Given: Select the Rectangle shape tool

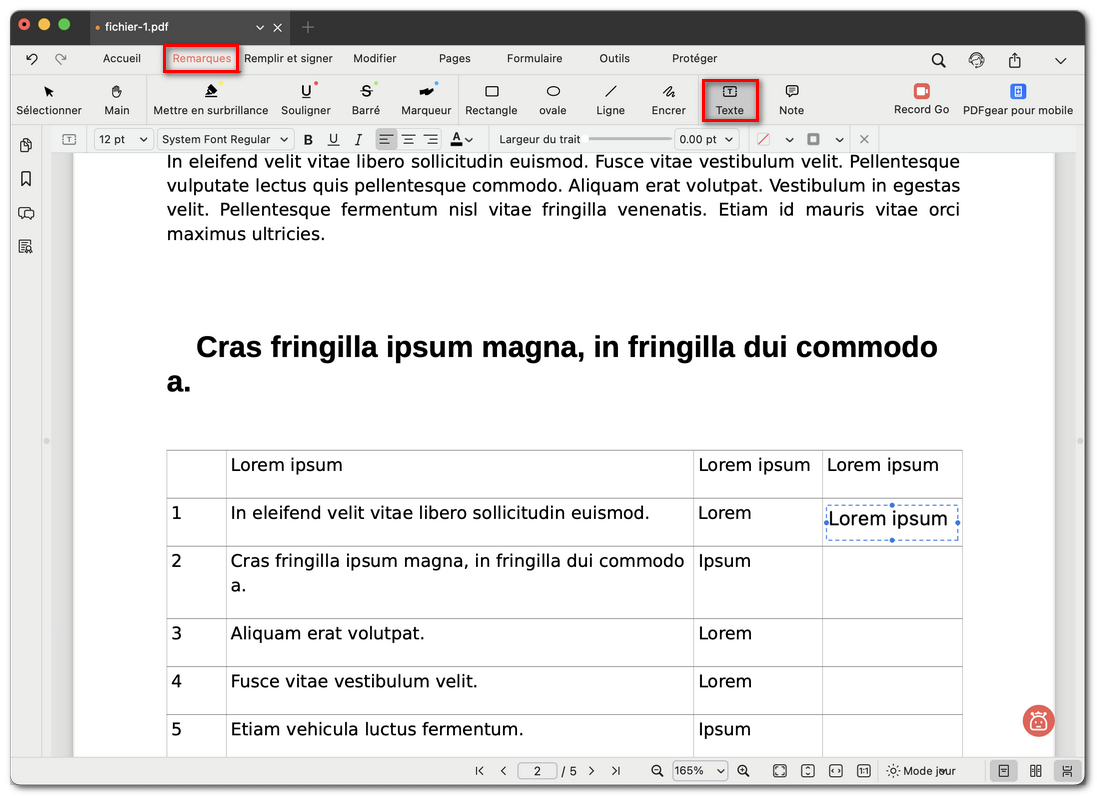Looking at the screenshot, I should [491, 99].
